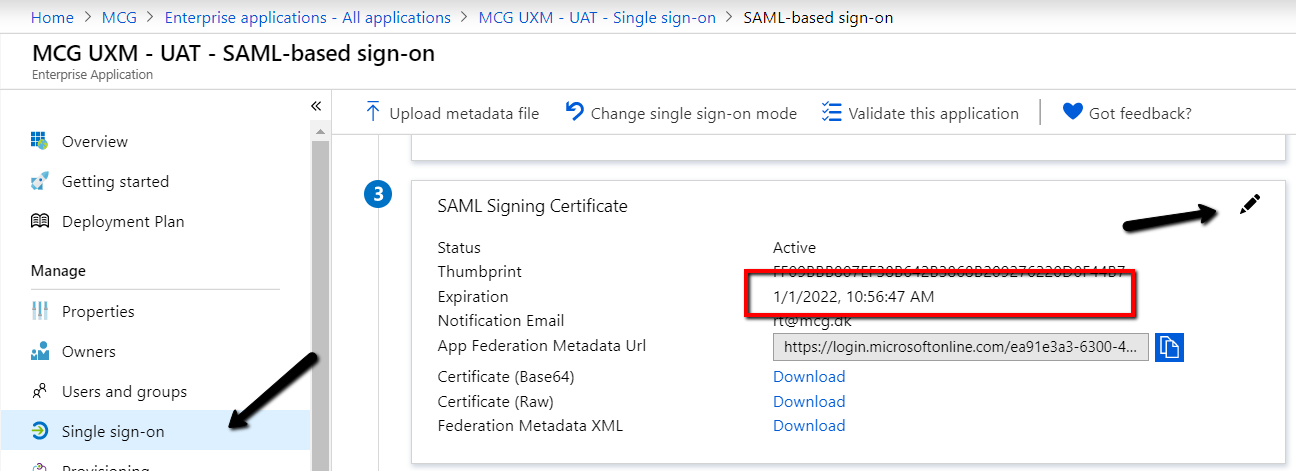Collapse the sidebar with double chevron
1296x471 pixels.
click(316, 106)
